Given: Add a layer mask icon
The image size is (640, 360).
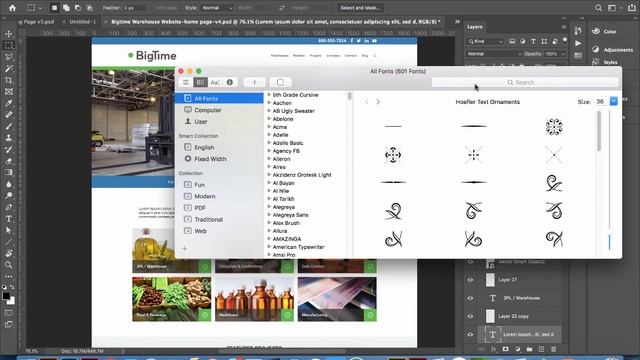Looking at the screenshot, I should click(x=506, y=349).
